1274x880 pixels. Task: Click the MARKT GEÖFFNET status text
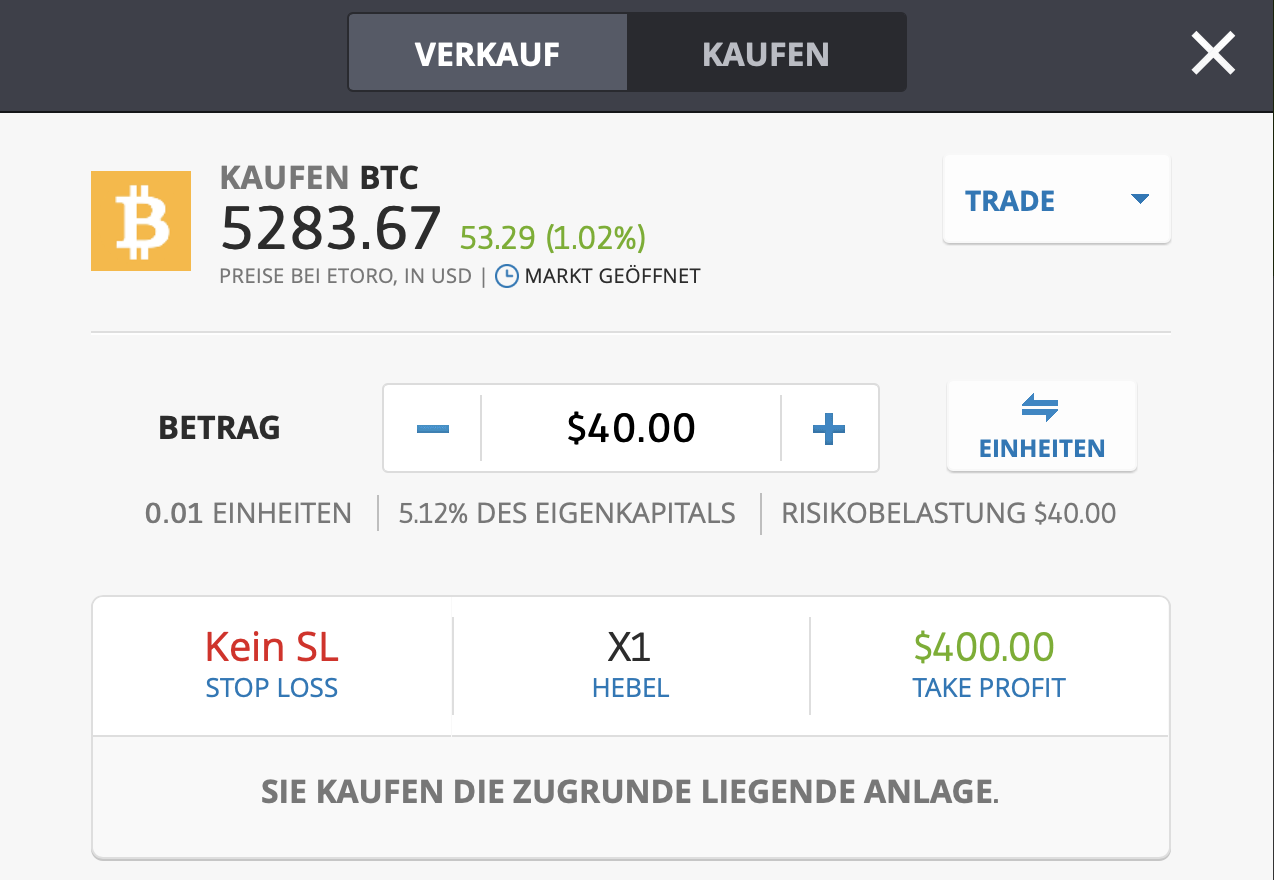coord(612,276)
